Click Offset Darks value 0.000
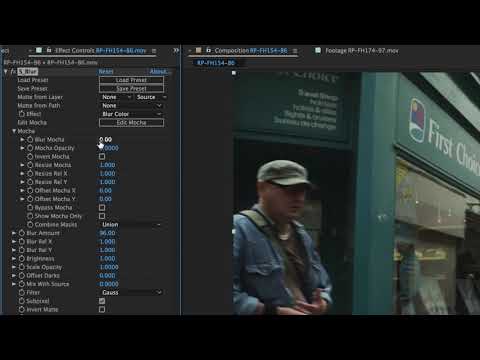Viewport: 480px width, 360px height. (x=107, y=276)
